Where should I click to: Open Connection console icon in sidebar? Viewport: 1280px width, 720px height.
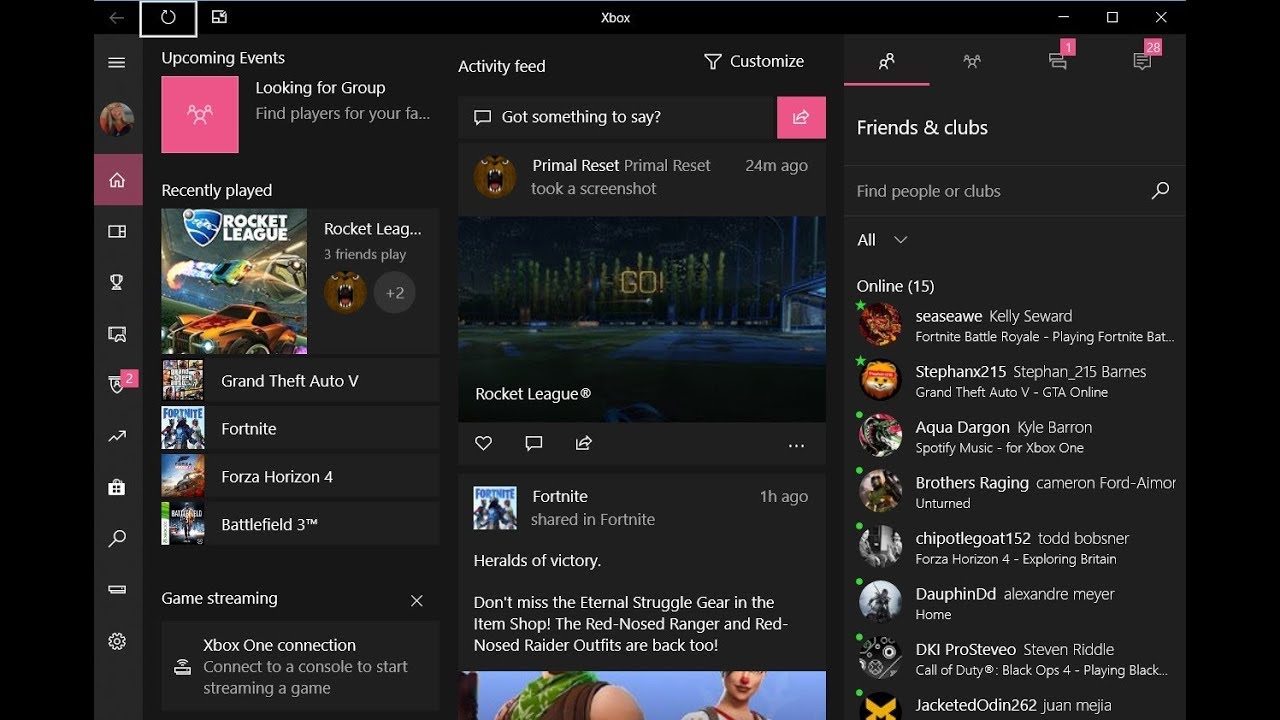[x=117, y=590]
